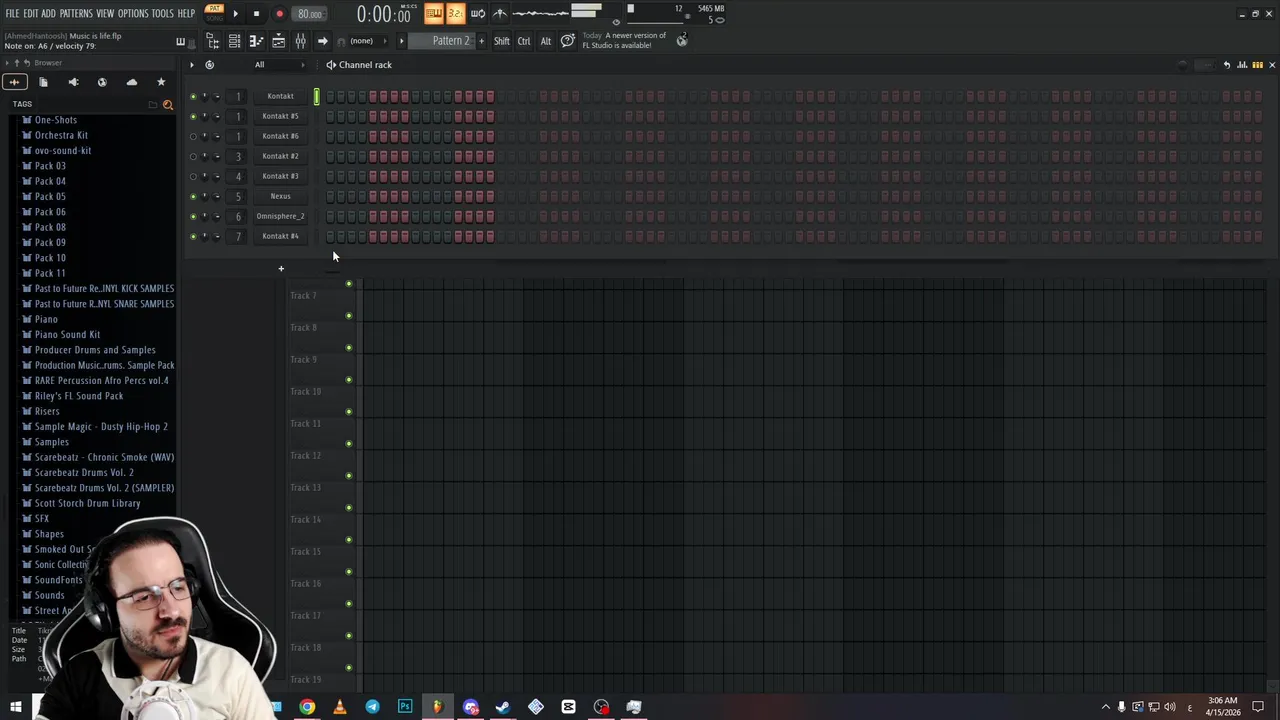Screen dimensions: 1280x720
Task: Click the tempo 80.000 field
Action: pos(310,14)
